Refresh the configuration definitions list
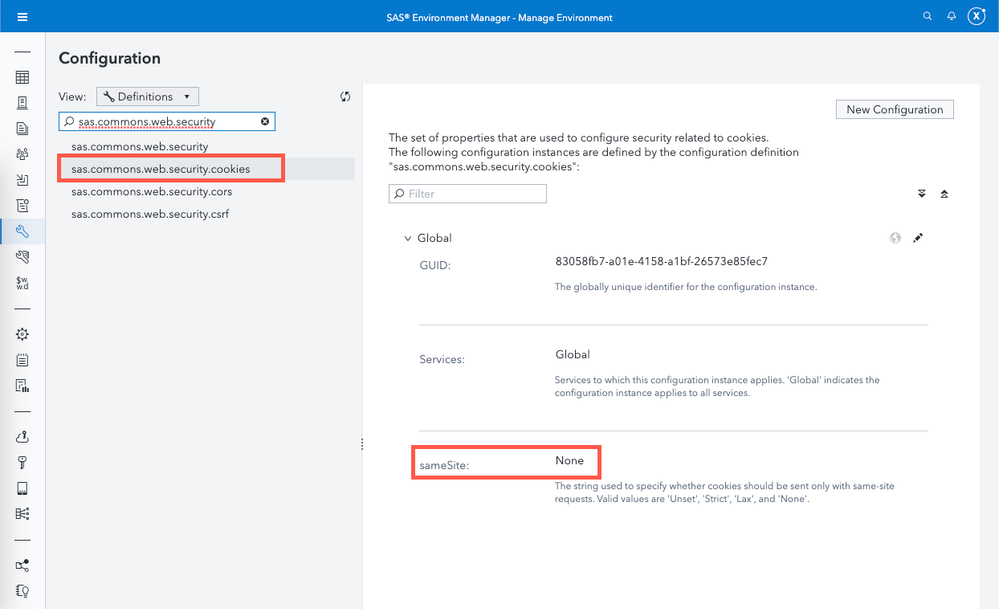 pos(345,96)
